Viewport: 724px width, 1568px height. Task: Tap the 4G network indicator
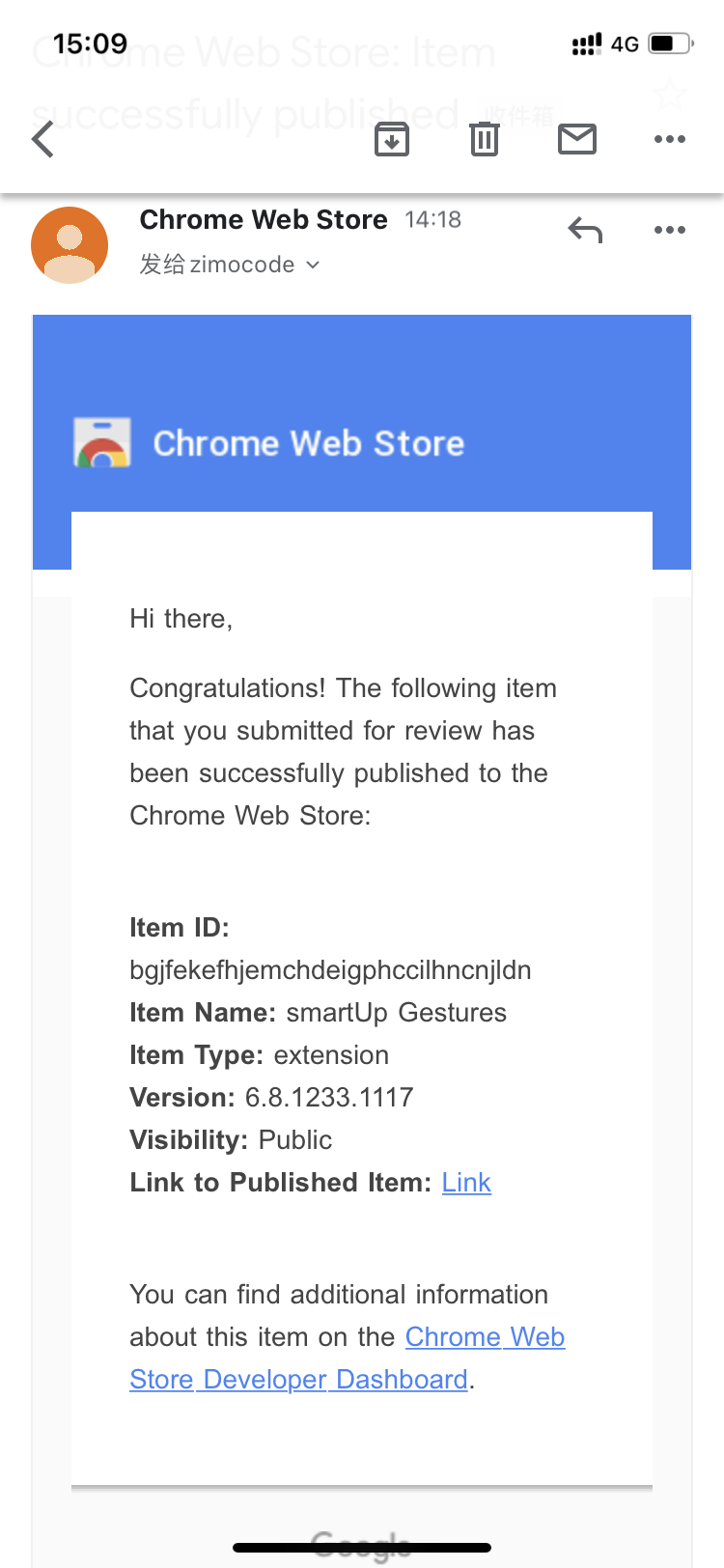626,42
